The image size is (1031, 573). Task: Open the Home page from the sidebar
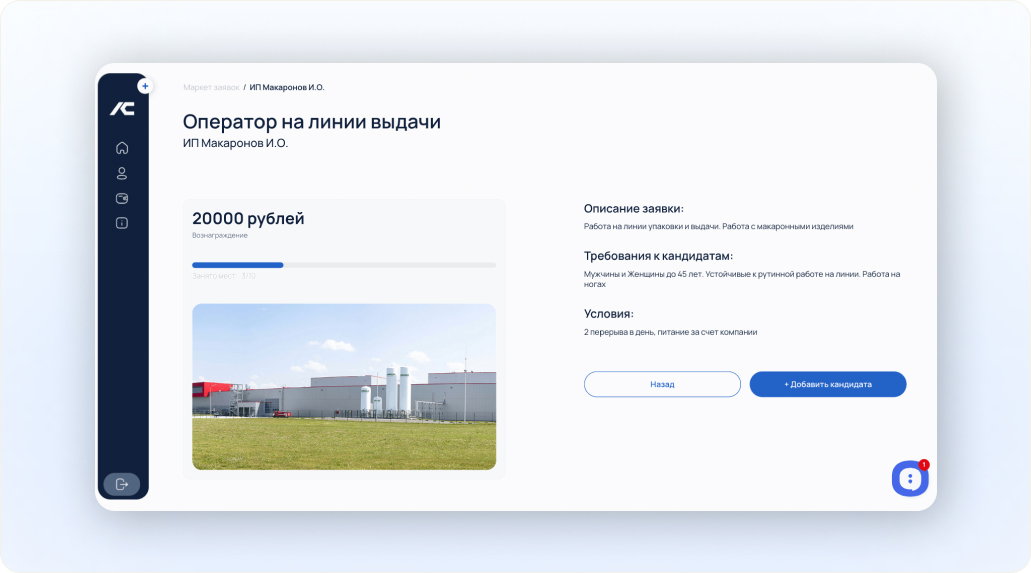coord(122,148)
